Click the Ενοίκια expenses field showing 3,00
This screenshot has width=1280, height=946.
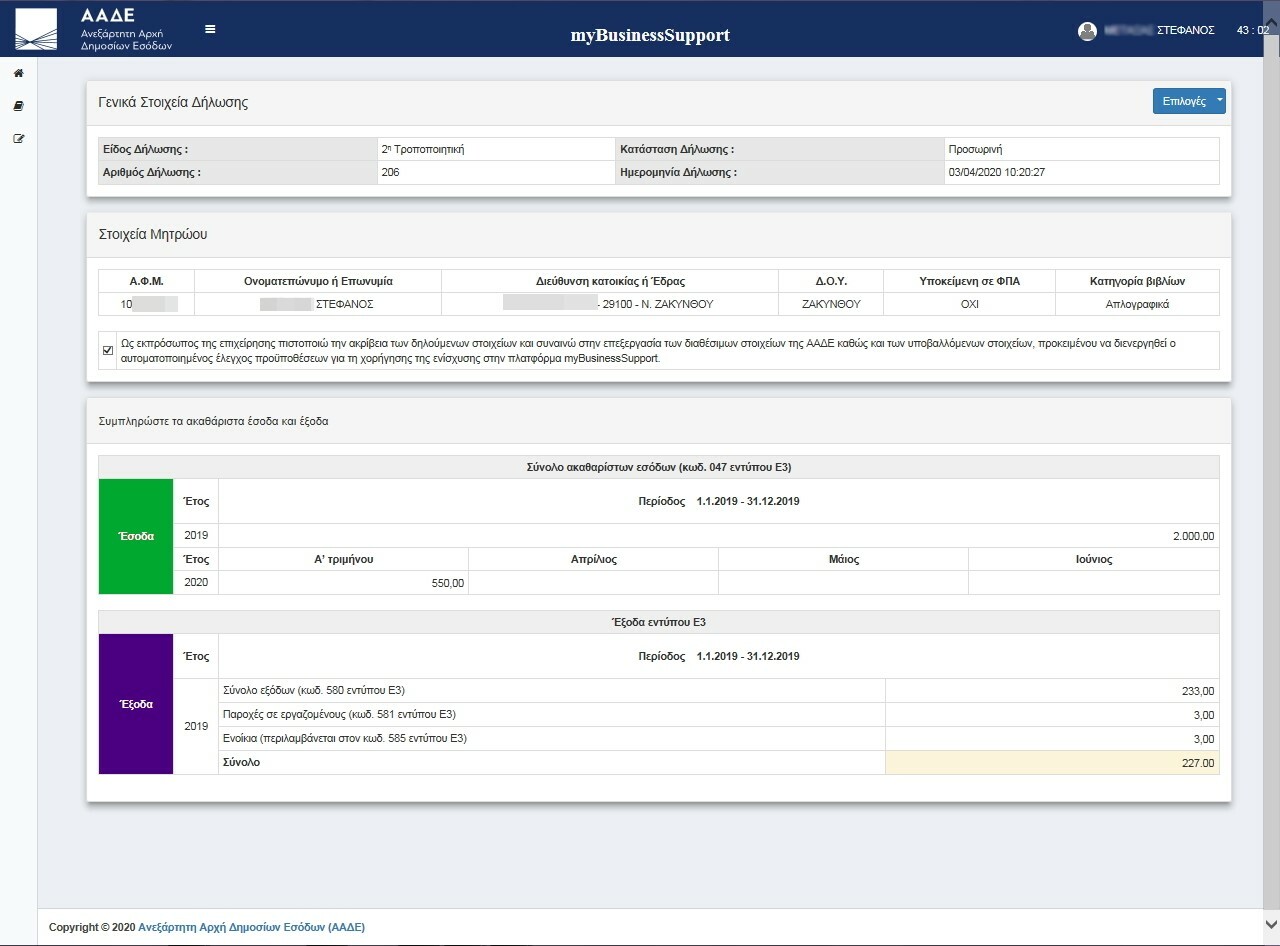pyautogui.click(x=1050, y=738)
